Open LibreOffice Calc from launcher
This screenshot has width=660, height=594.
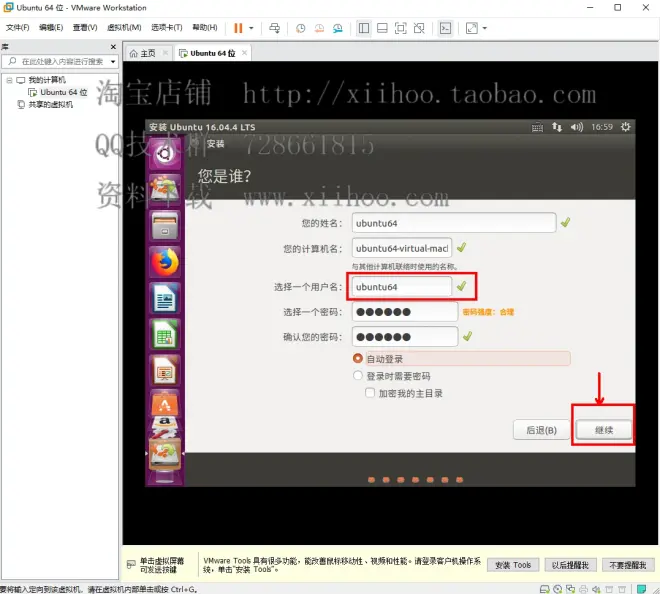165,335
